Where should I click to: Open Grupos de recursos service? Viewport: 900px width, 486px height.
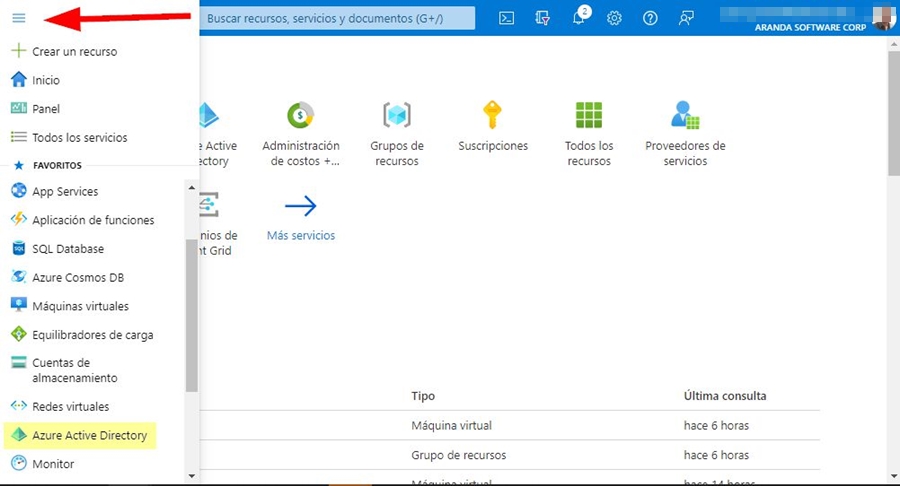pyautogui.click(x=397, y=115)
